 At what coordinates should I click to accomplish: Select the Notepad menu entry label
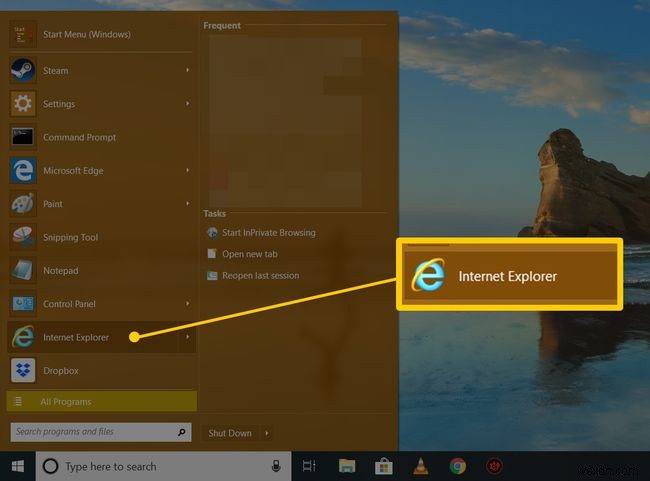coord(61,270)
